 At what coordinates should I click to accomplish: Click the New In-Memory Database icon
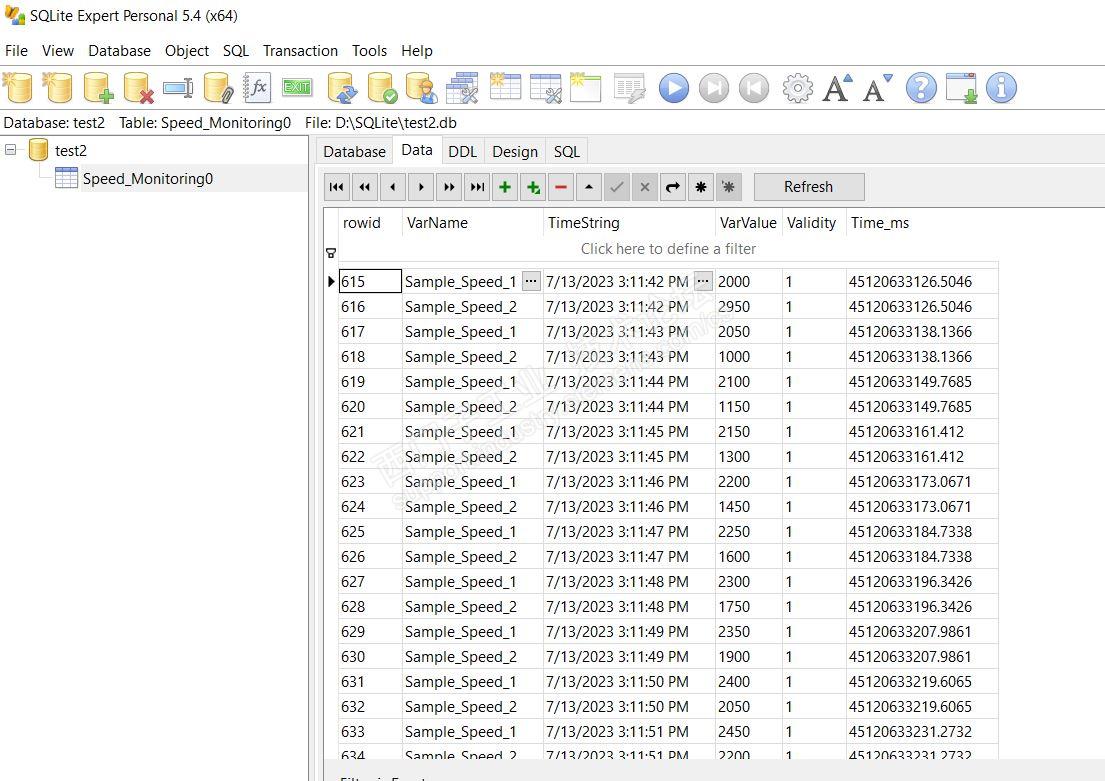58,88
